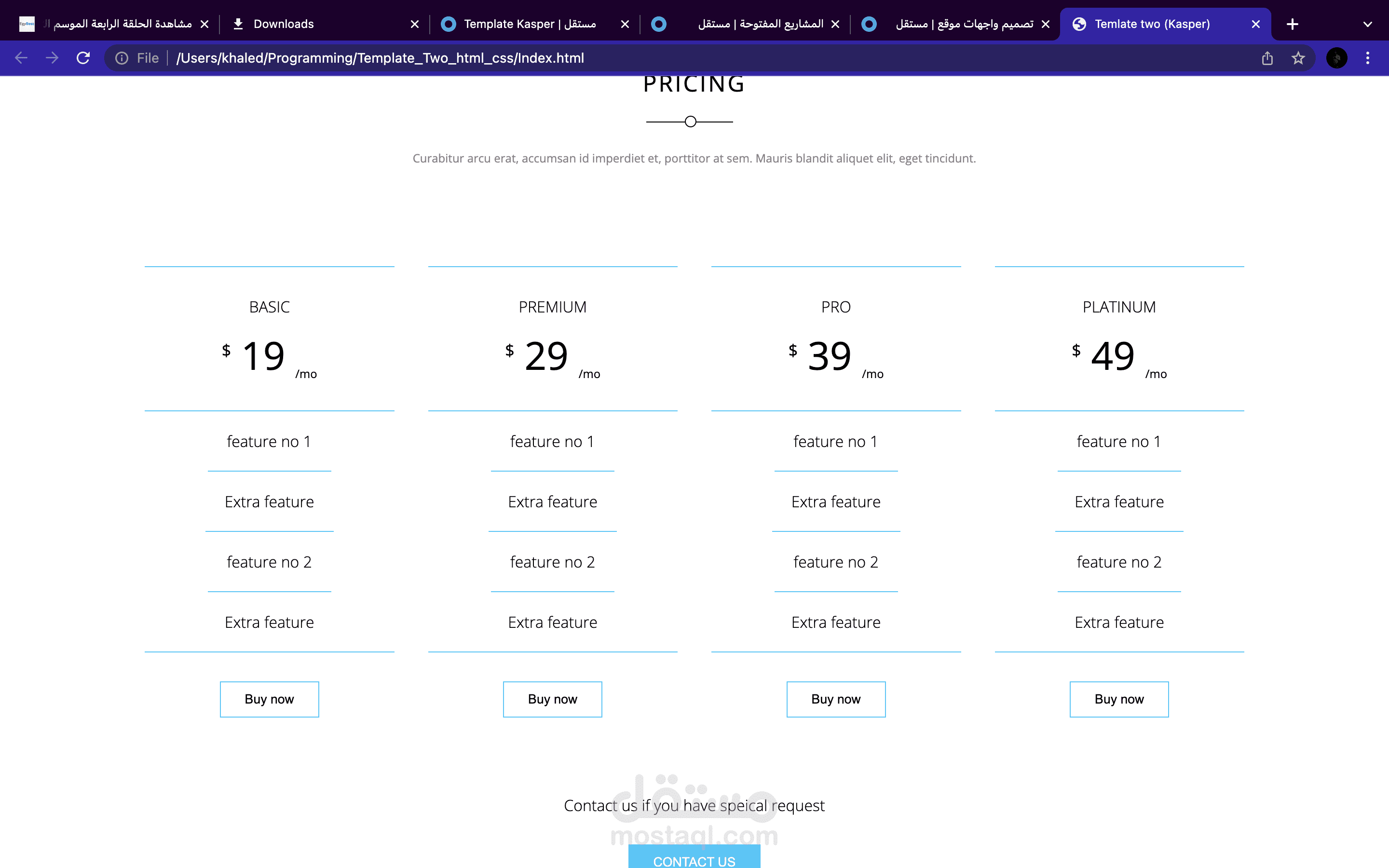Viewport: 1389px width, 868px height.
Task: Open the share page icon
Action: pos(1267,58)
